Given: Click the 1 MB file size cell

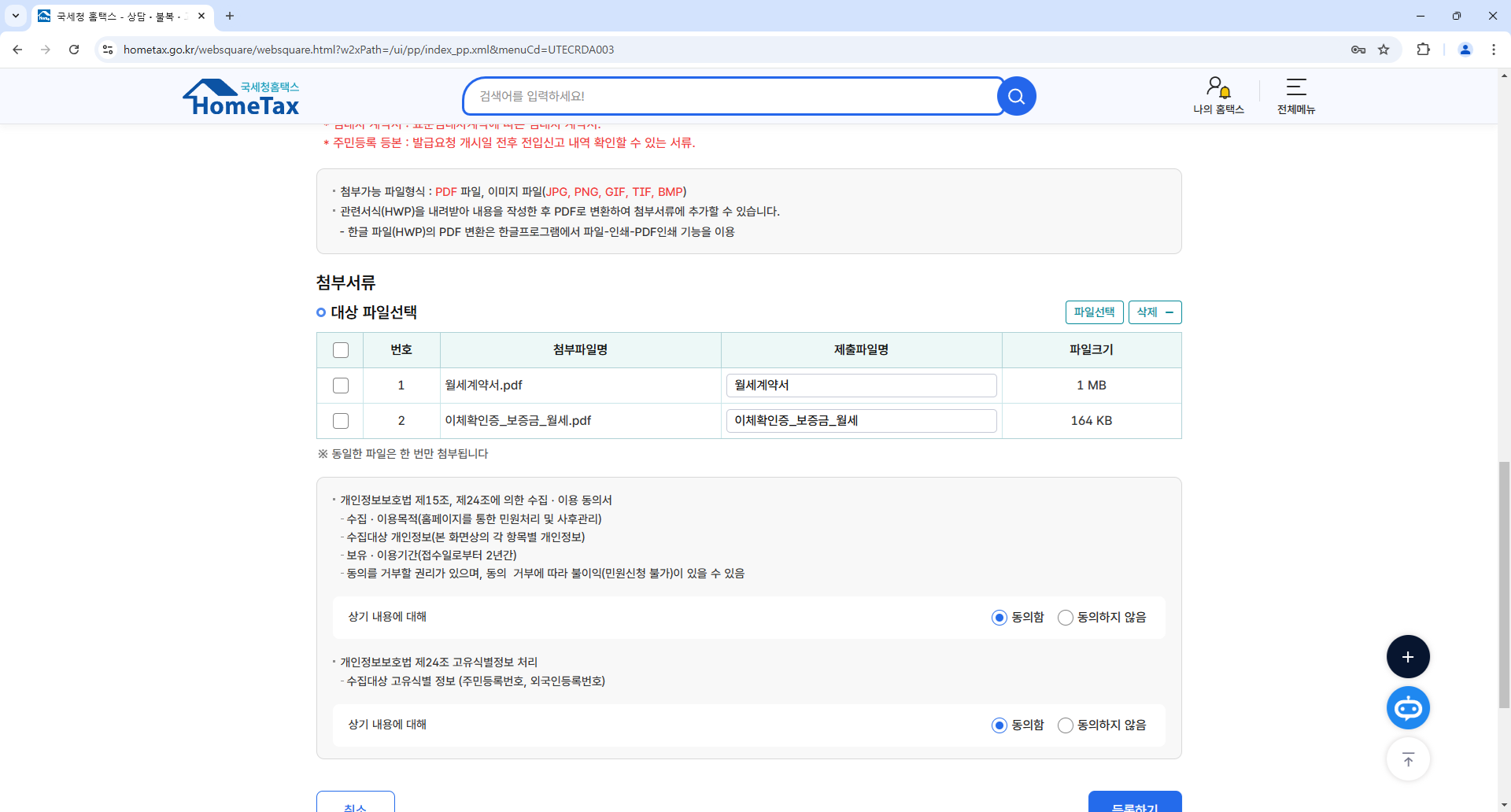Looking at the screenshot, I should [1092, 386].
